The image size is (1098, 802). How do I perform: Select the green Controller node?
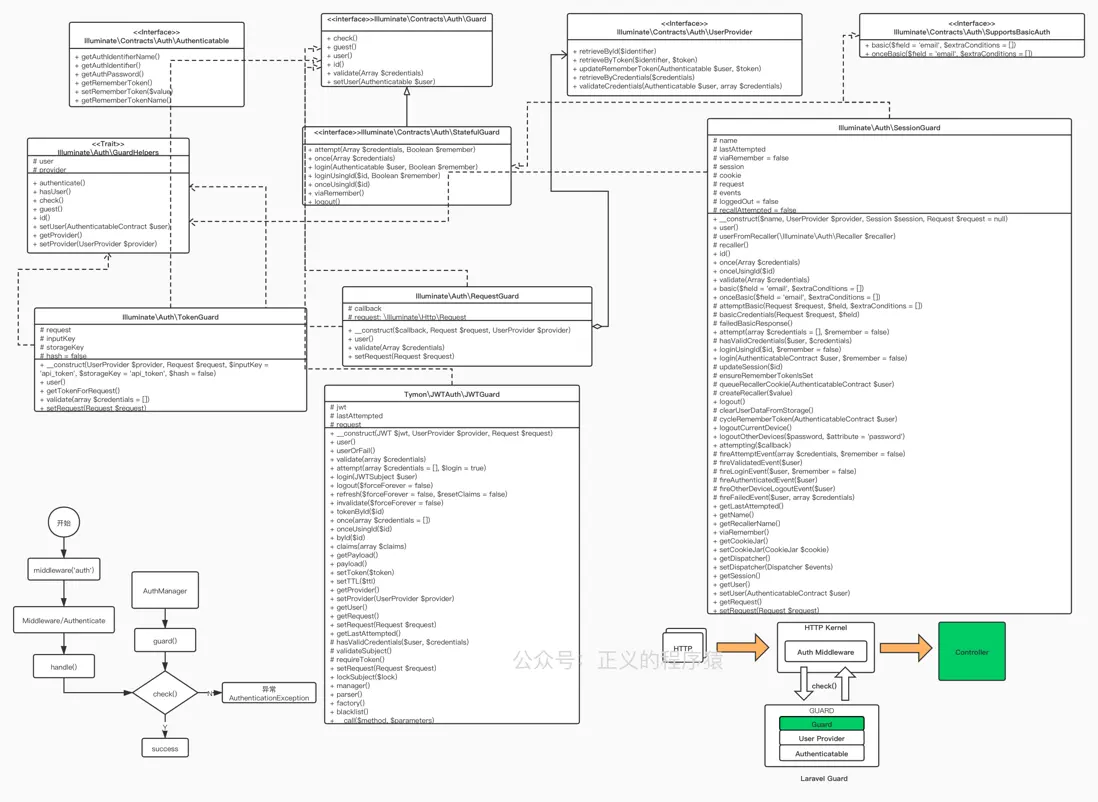(x=971, y=651)
